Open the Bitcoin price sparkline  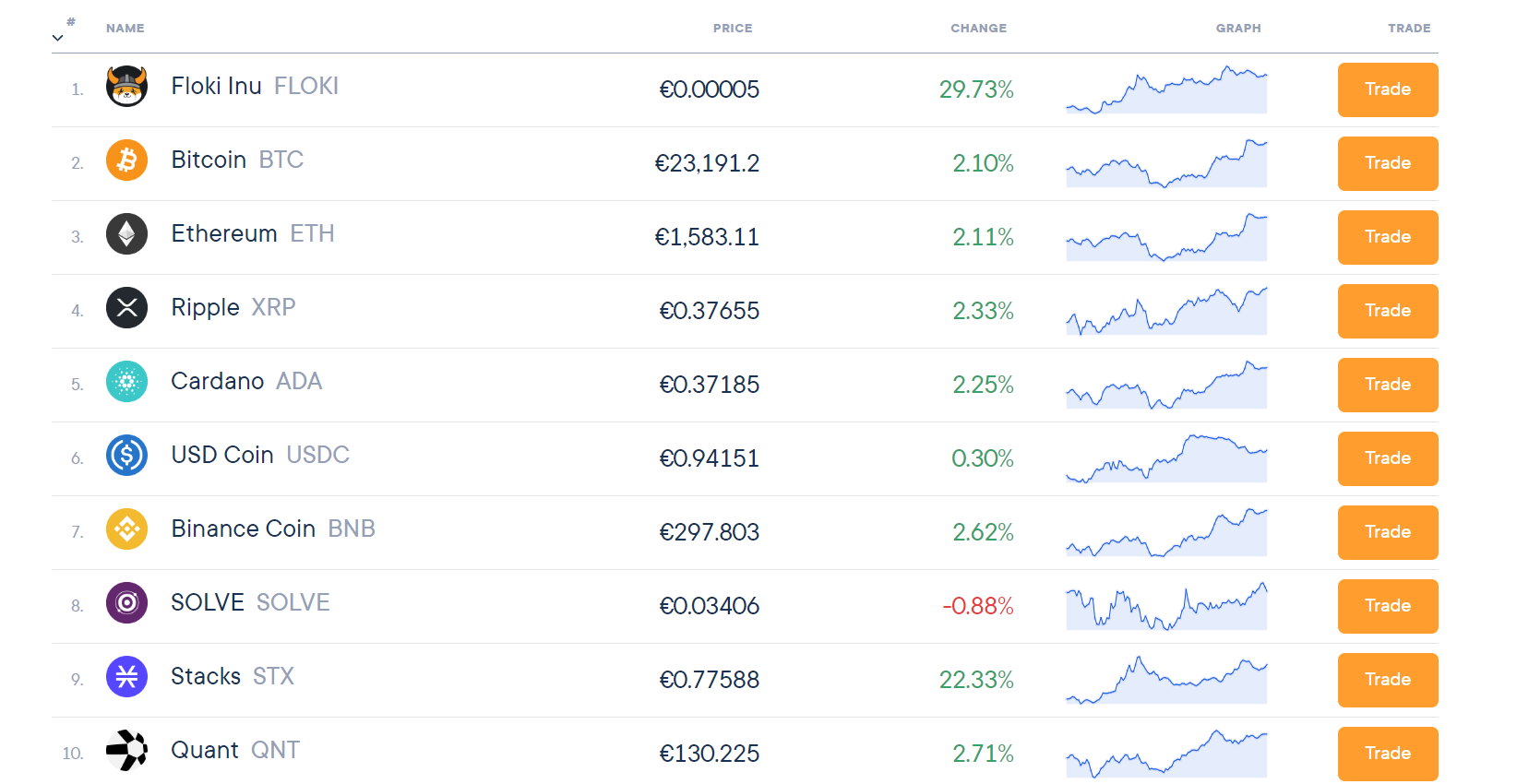click(x=1166, y=163)
